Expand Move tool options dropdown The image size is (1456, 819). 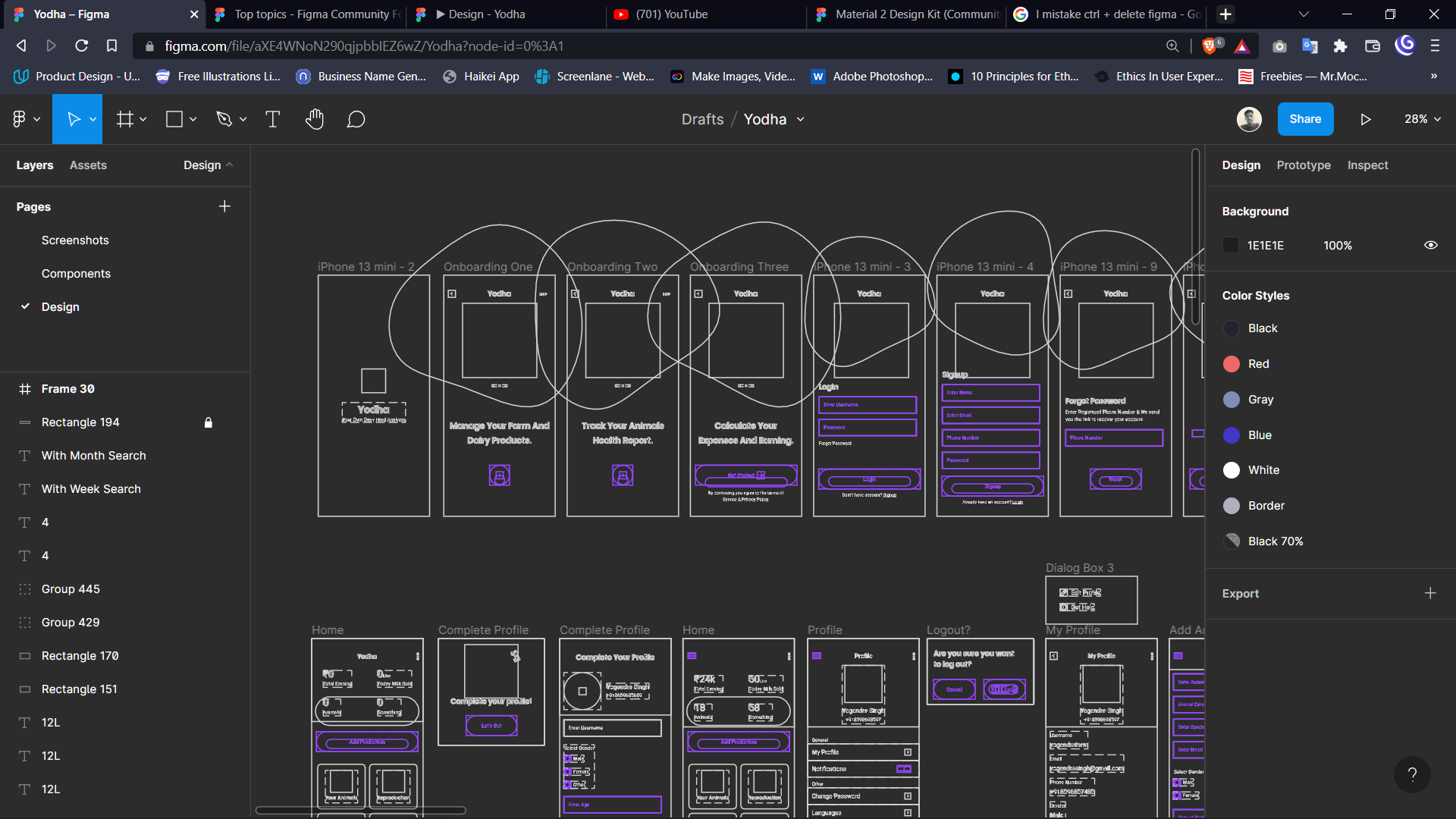[93, 119]
